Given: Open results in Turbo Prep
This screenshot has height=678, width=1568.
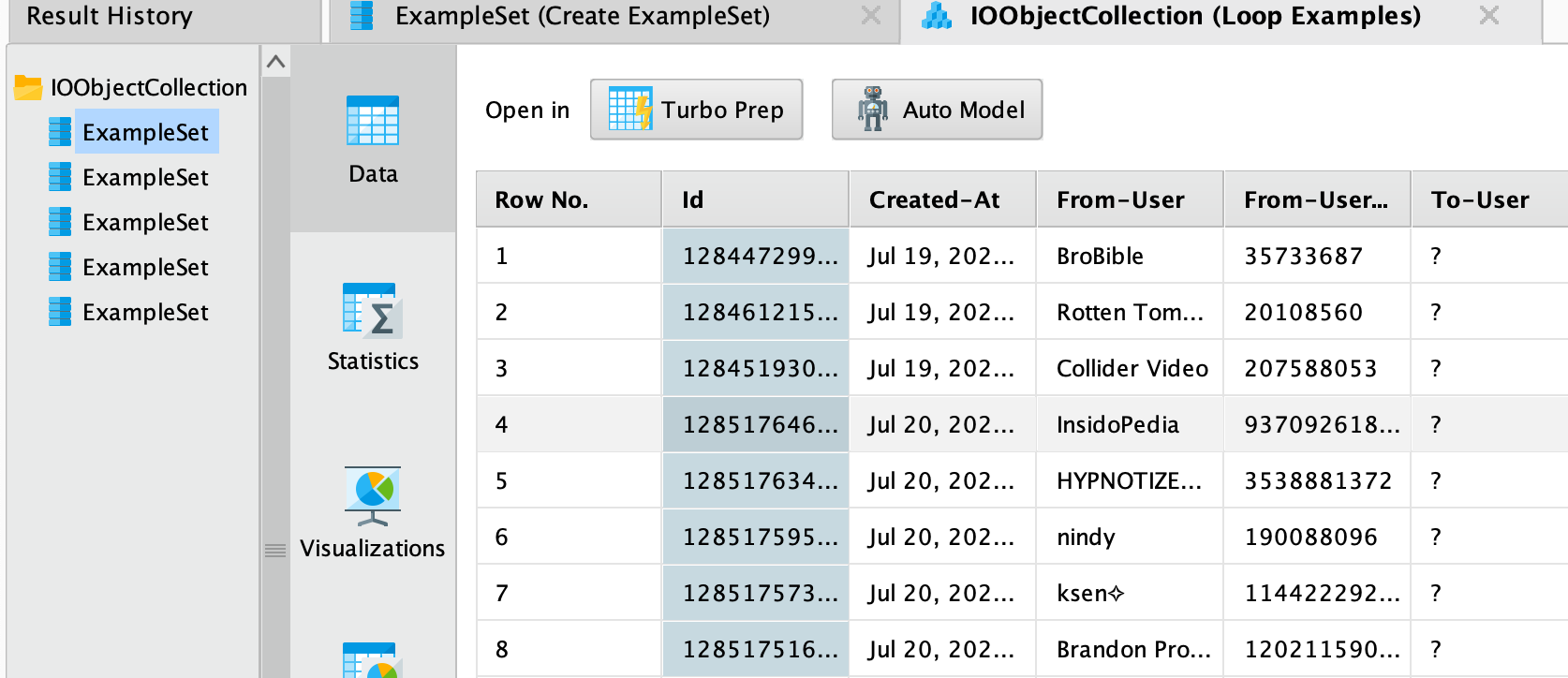Looking at the screenshot, I should [x=696, y=110].
